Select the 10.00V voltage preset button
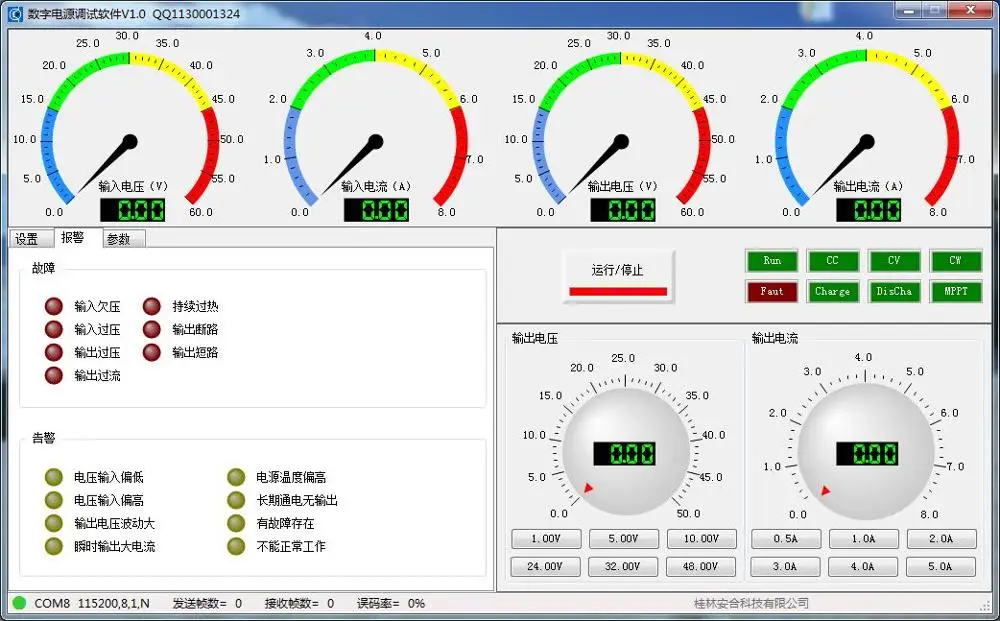 (702, 539)
